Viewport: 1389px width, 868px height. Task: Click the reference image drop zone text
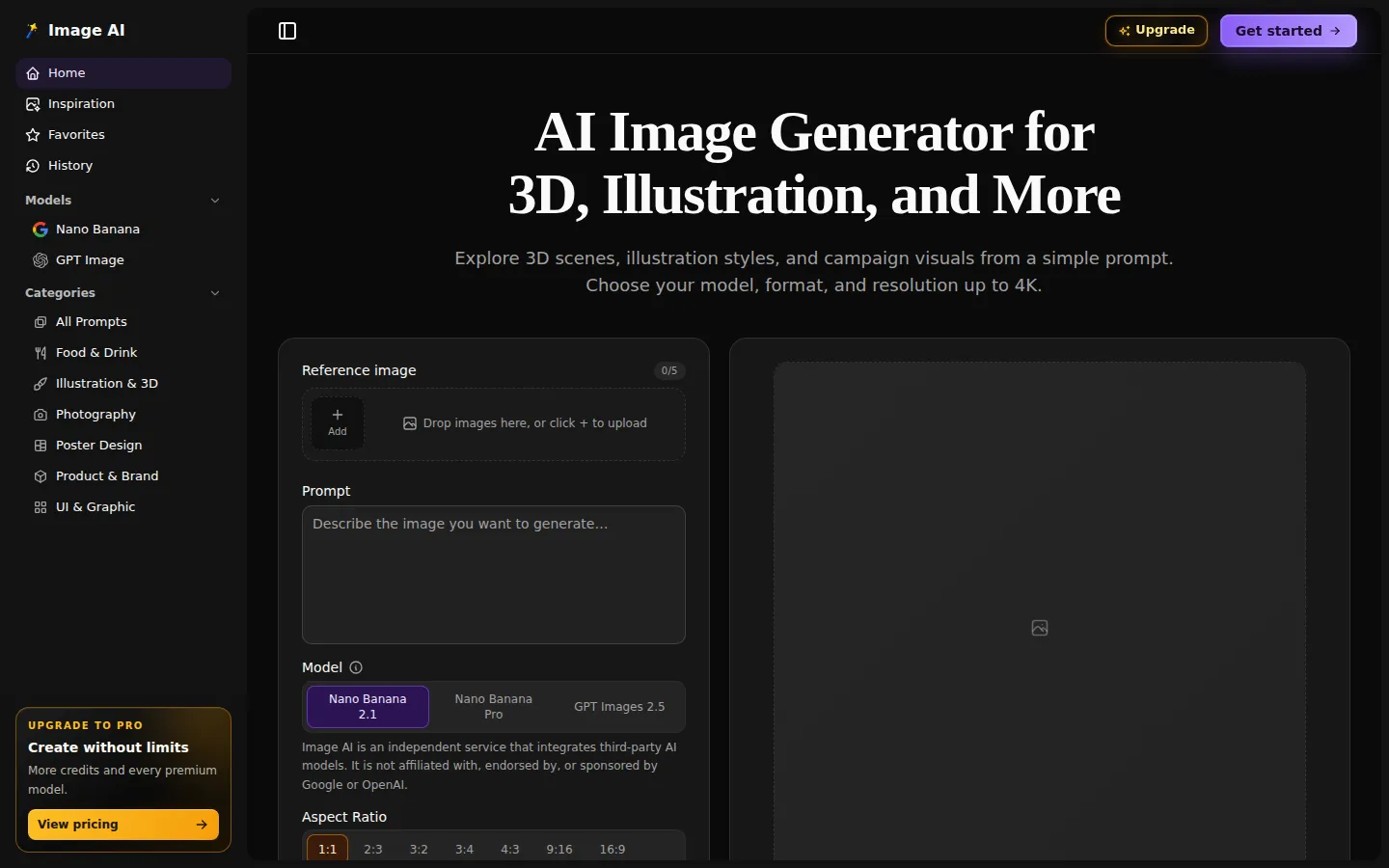click(535, 423)
